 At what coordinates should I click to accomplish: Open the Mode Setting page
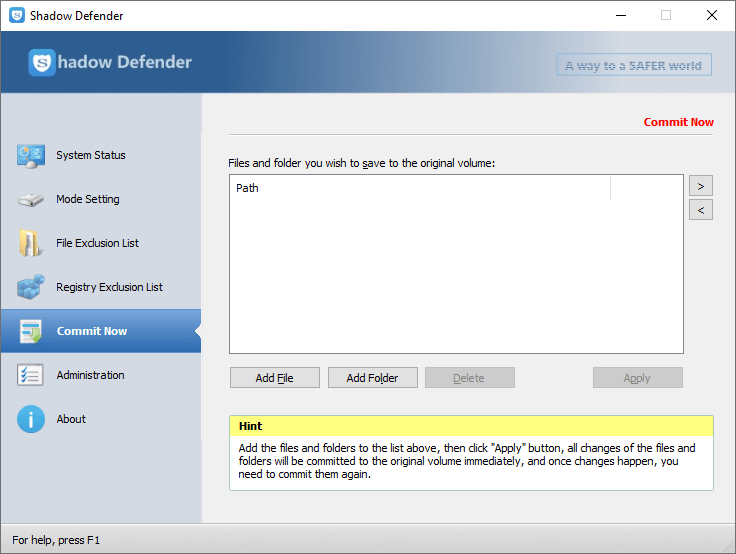[101, 200]
